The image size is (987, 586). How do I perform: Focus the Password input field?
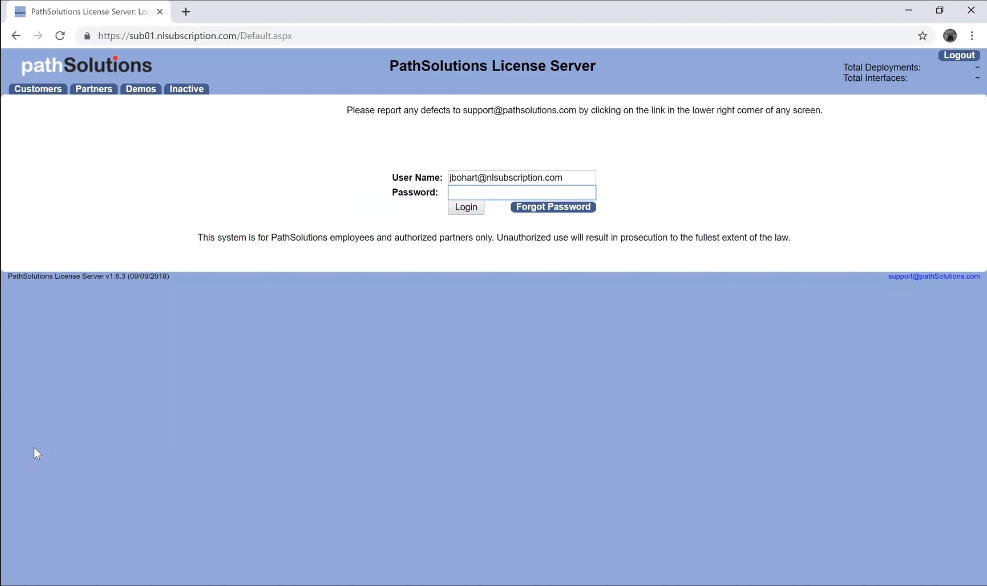(521, 192)
